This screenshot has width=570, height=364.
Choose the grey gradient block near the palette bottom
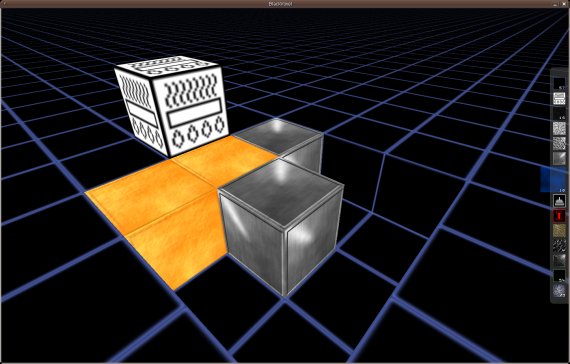point(559,260)
